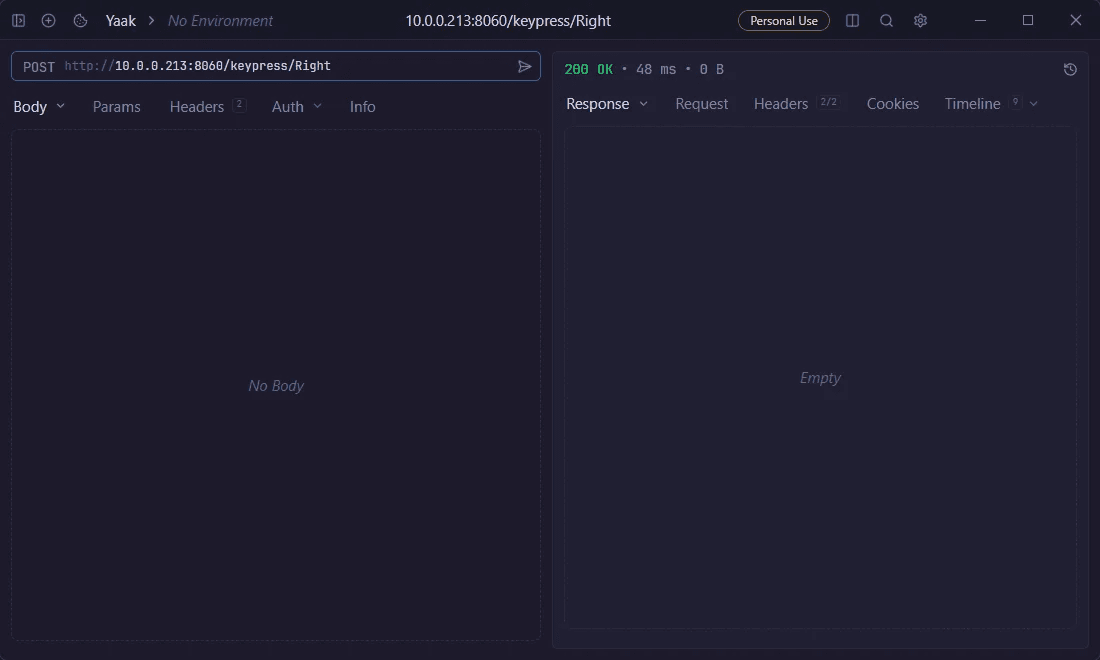Open the response Request tab
Viewport: 1100px width, 660px height.
pyautogui.click(x=702, y=104)
